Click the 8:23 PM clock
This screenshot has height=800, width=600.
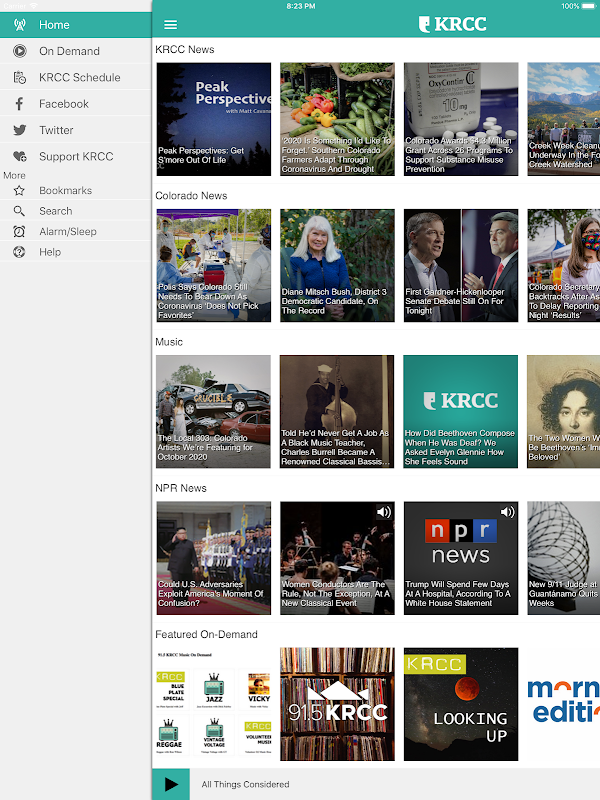[301, 6]
